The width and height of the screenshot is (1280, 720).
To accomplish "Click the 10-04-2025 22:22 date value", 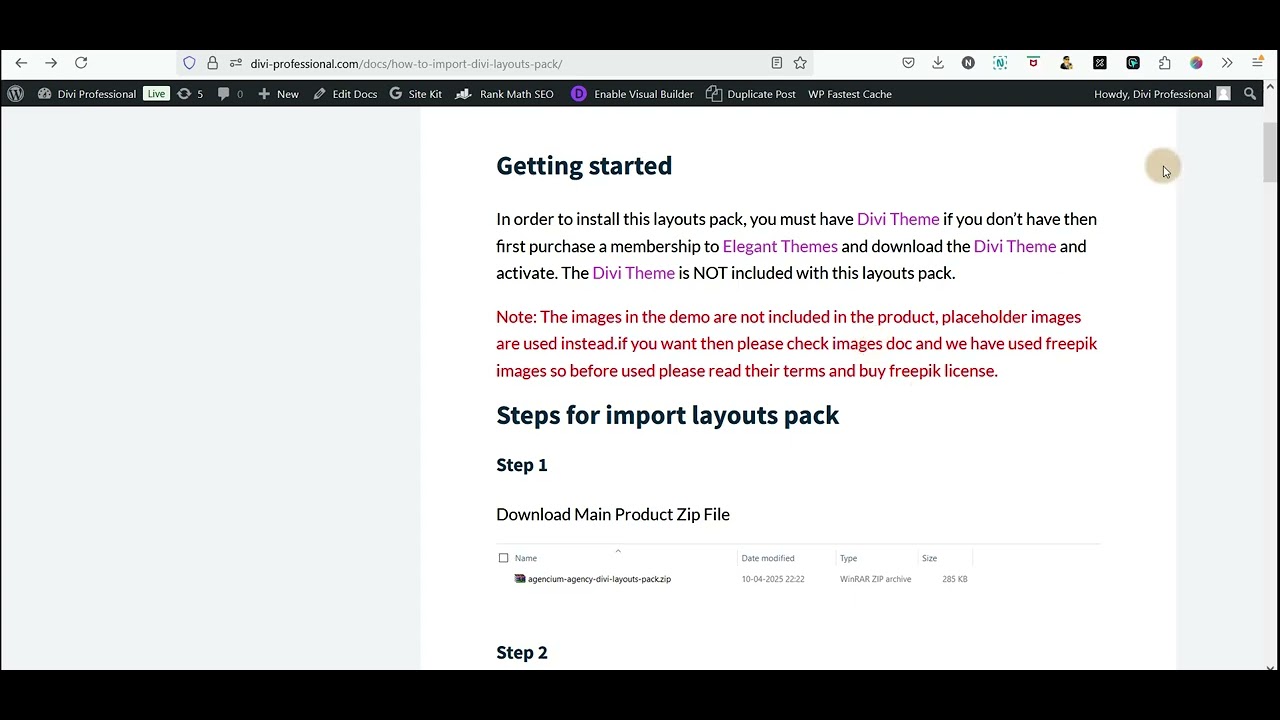I will (773, 579).
